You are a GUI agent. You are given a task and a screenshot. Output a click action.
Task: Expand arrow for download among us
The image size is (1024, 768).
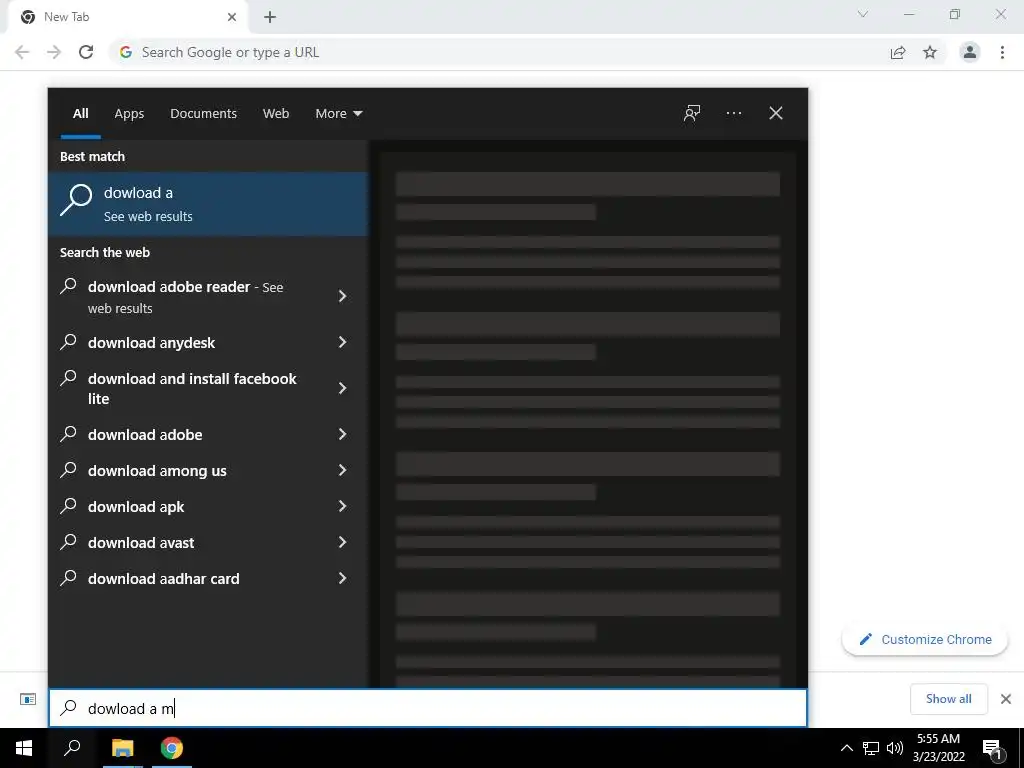pyautogui.click(x=342, y=470)
